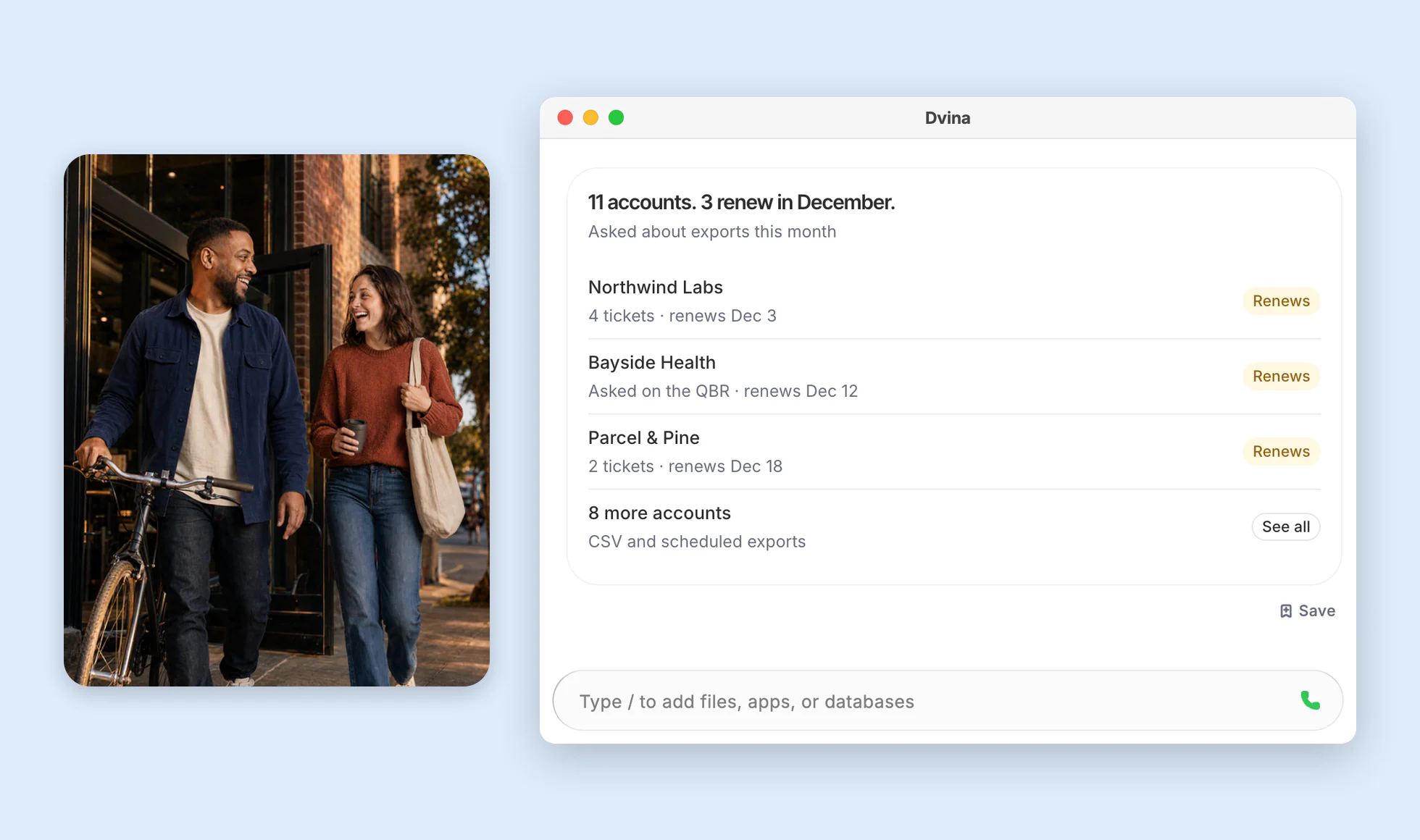Click the '8 more accounts' row title

click(659, 513)
